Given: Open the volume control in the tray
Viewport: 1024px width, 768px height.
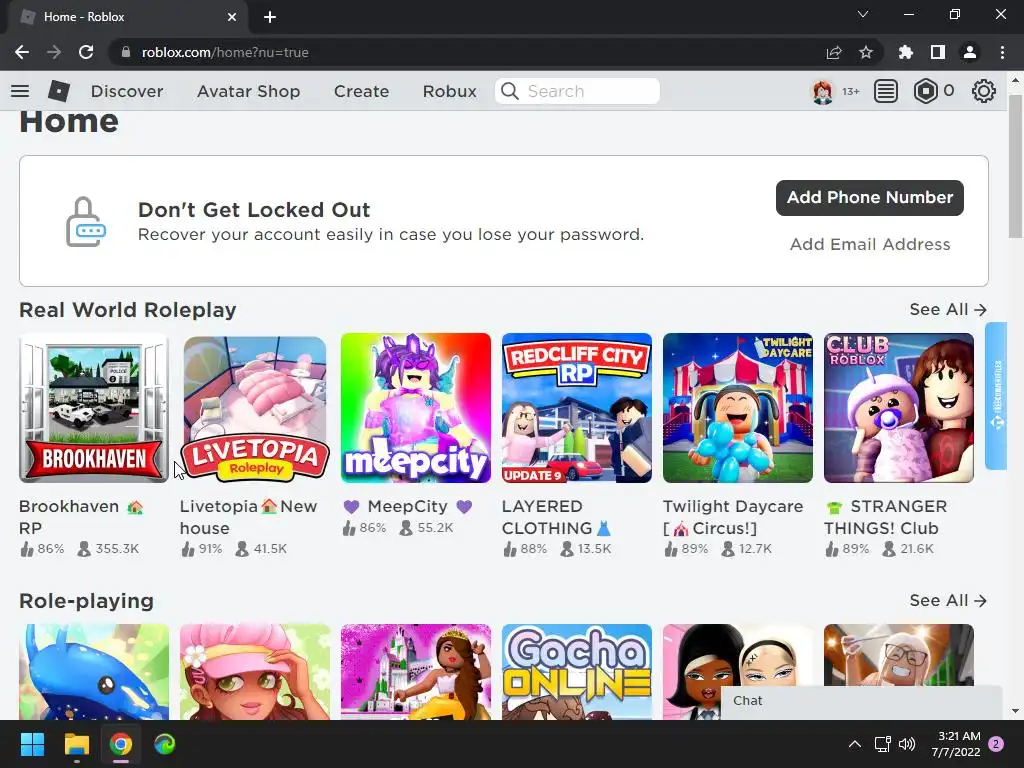Looking at the screenshot, I should pyautogui.click(x=906, y=744).
